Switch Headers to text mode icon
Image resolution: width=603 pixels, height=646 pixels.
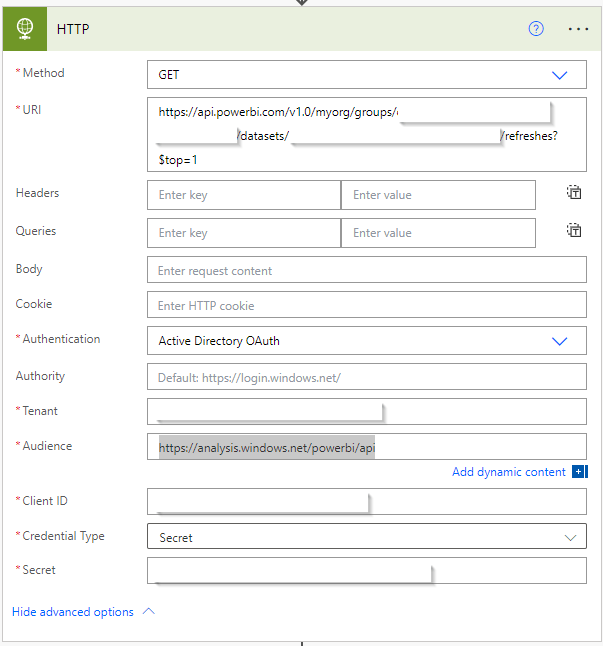[574, 194]
